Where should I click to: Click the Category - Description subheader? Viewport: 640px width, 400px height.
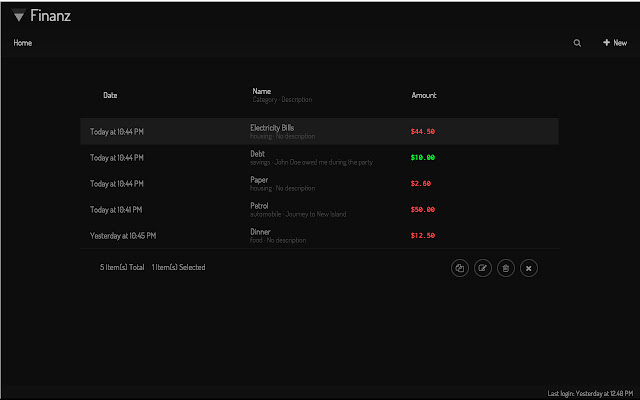click(x=282, y=99)
